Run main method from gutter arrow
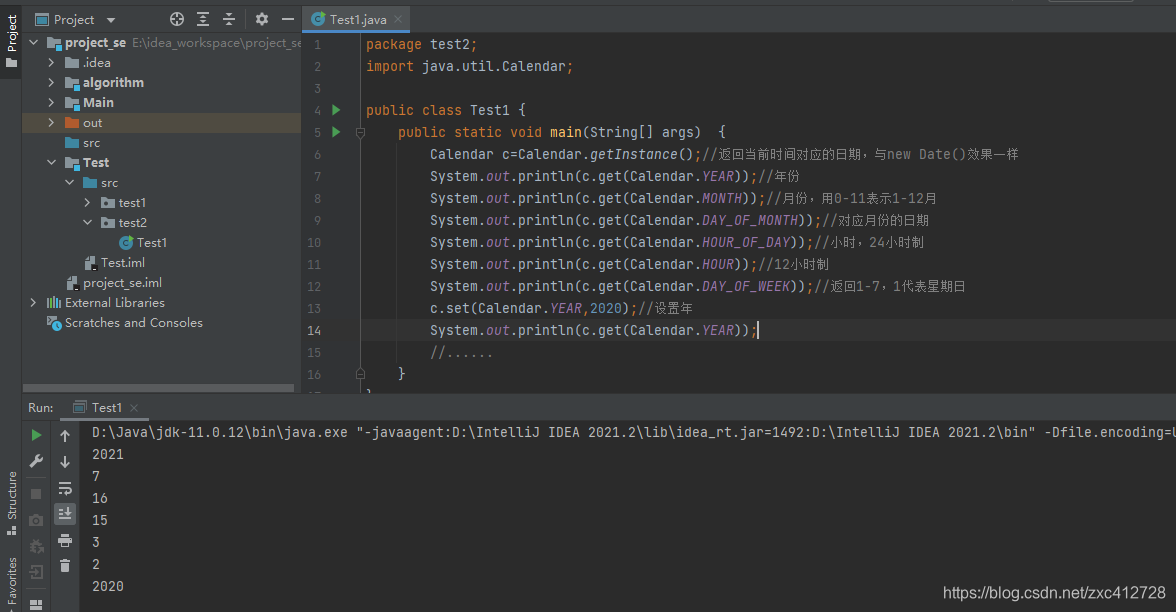Viewport: 1176px width, 612px height. pyautogui.click(x=336, y=132)
